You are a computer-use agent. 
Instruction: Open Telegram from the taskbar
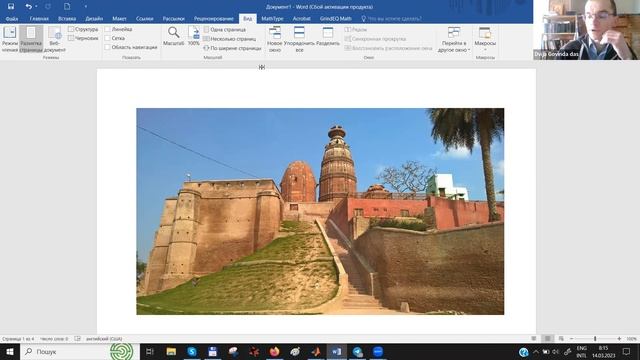click(x=358, y=351)
